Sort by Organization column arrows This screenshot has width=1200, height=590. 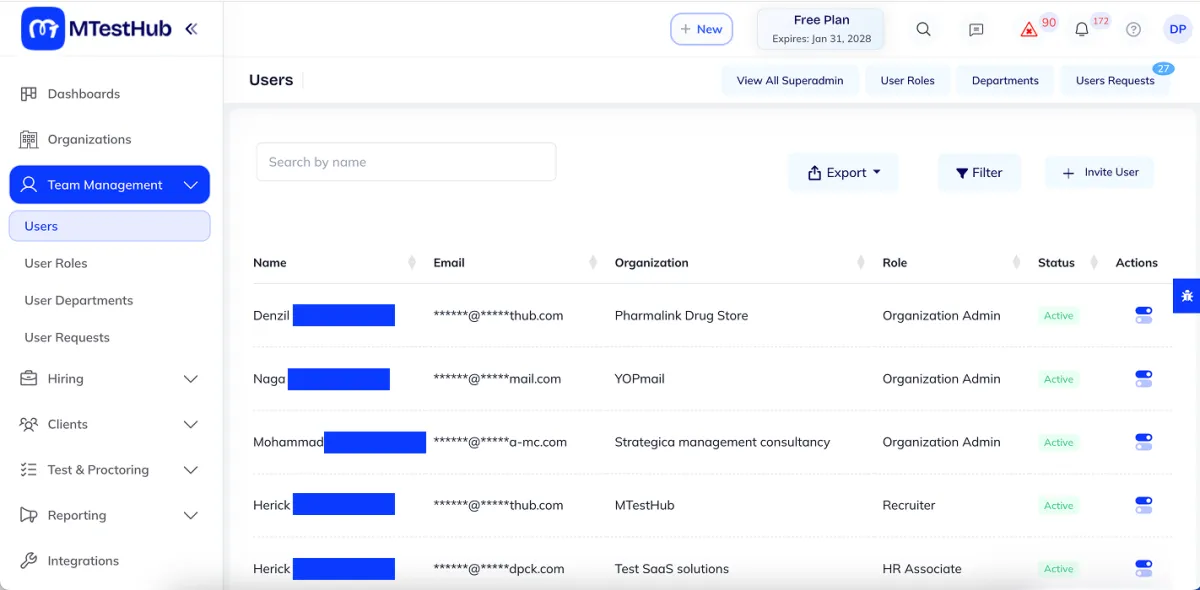tap(861, 263)
